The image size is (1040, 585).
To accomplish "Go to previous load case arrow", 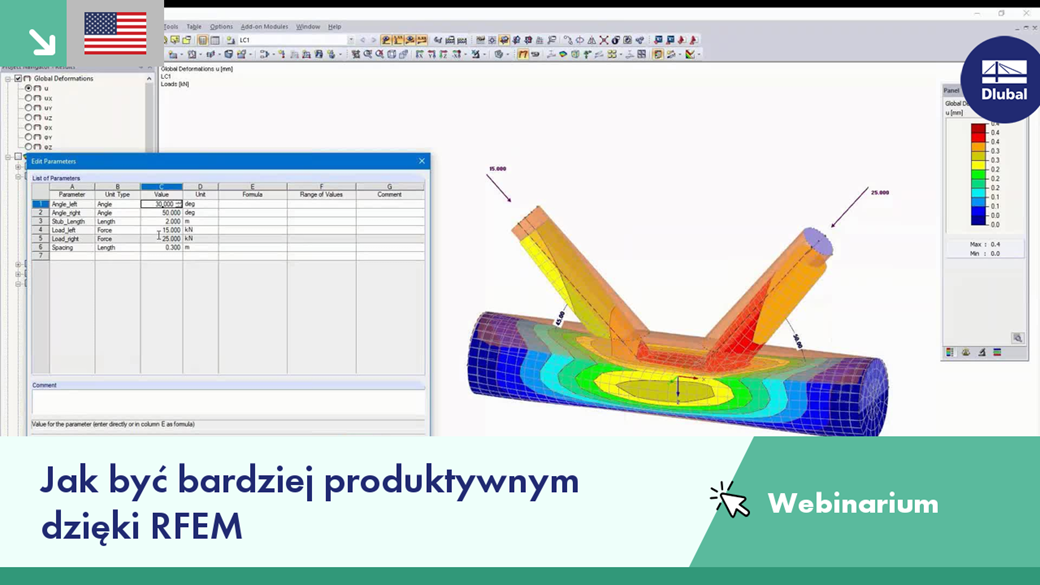I will [x=363, y=40].
